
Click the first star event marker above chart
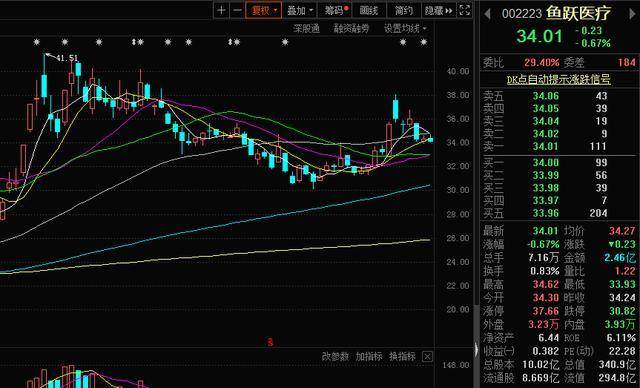(x=37, y=42)
